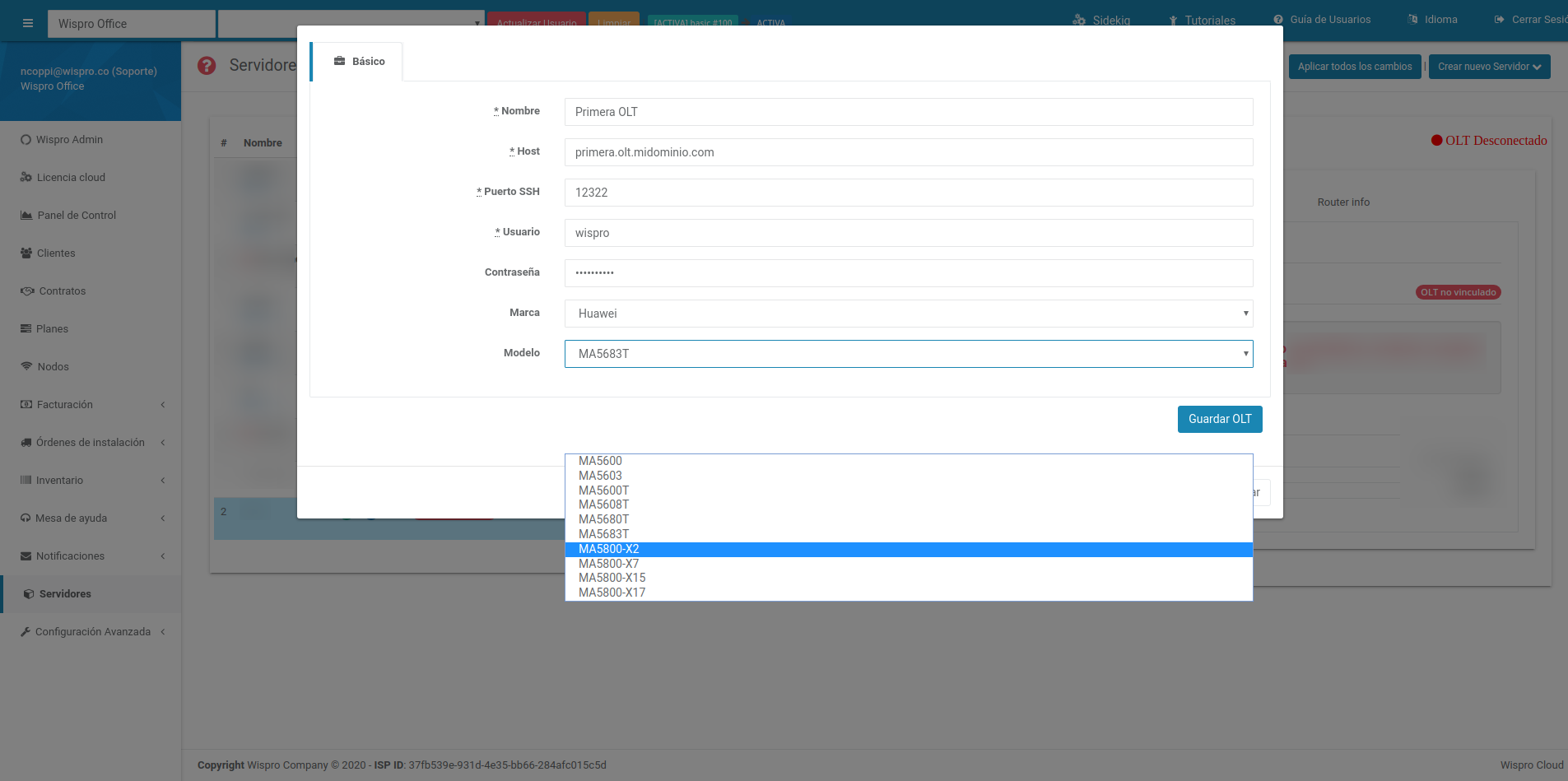Click the Host input field

[909, 152]
